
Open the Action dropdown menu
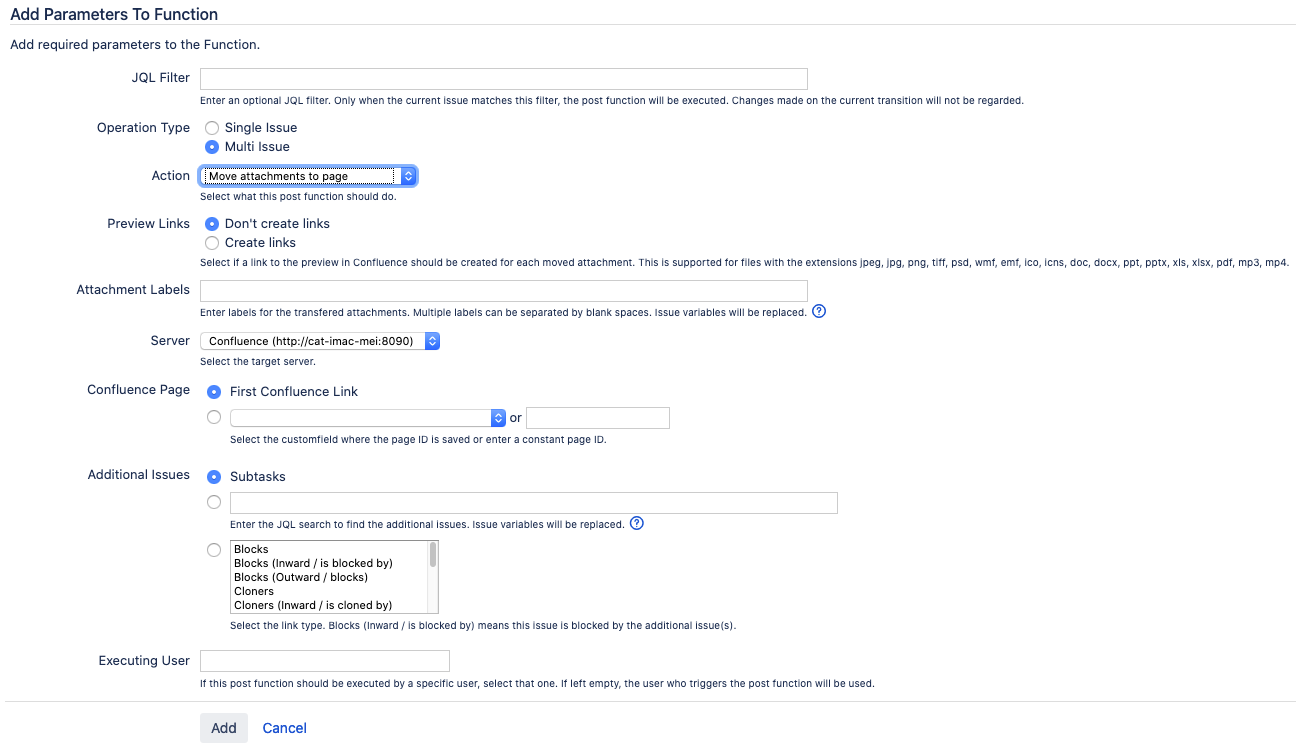[308, 176]
